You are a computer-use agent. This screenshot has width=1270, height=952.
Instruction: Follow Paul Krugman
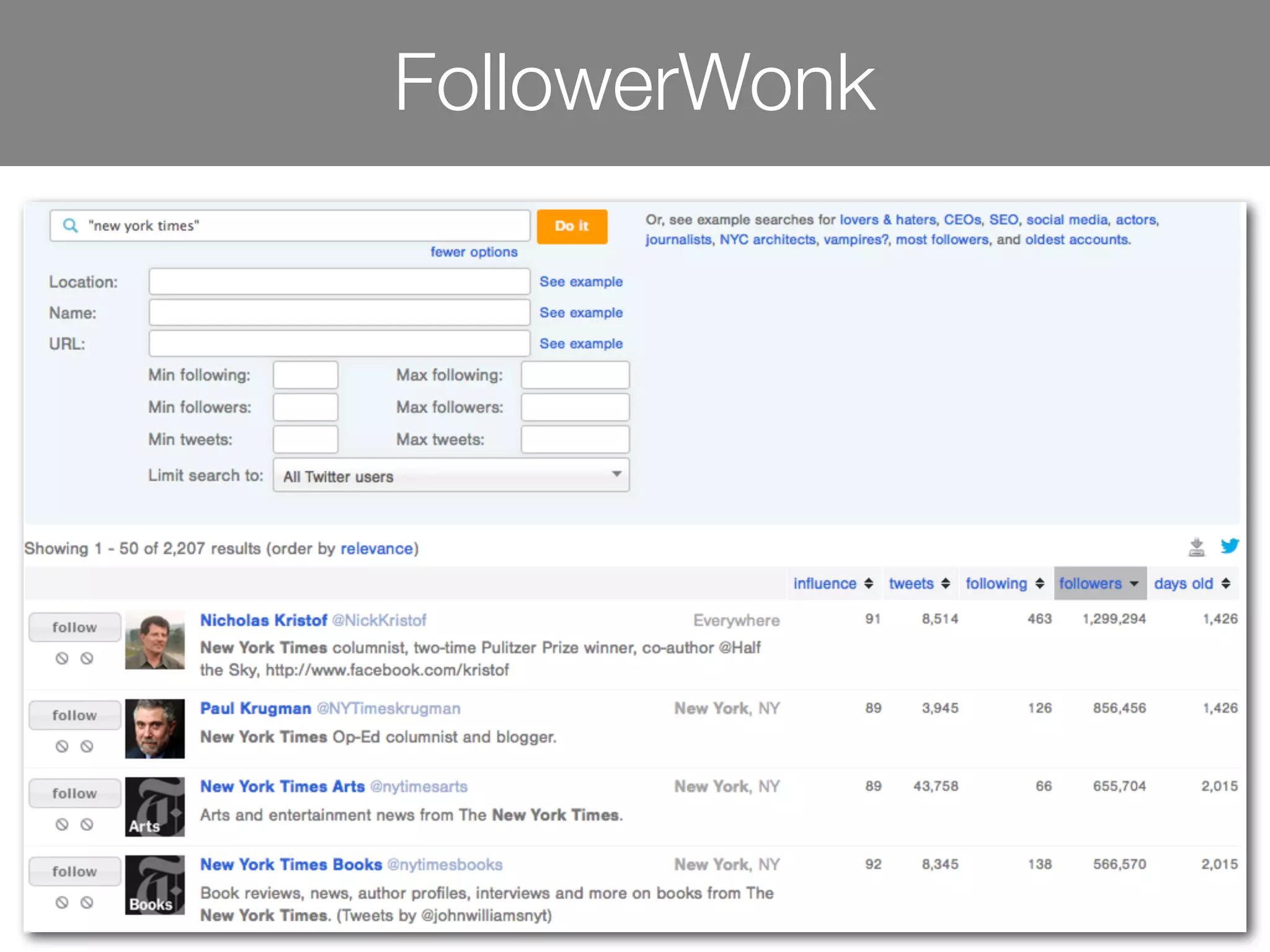click(x=74, y=715)
